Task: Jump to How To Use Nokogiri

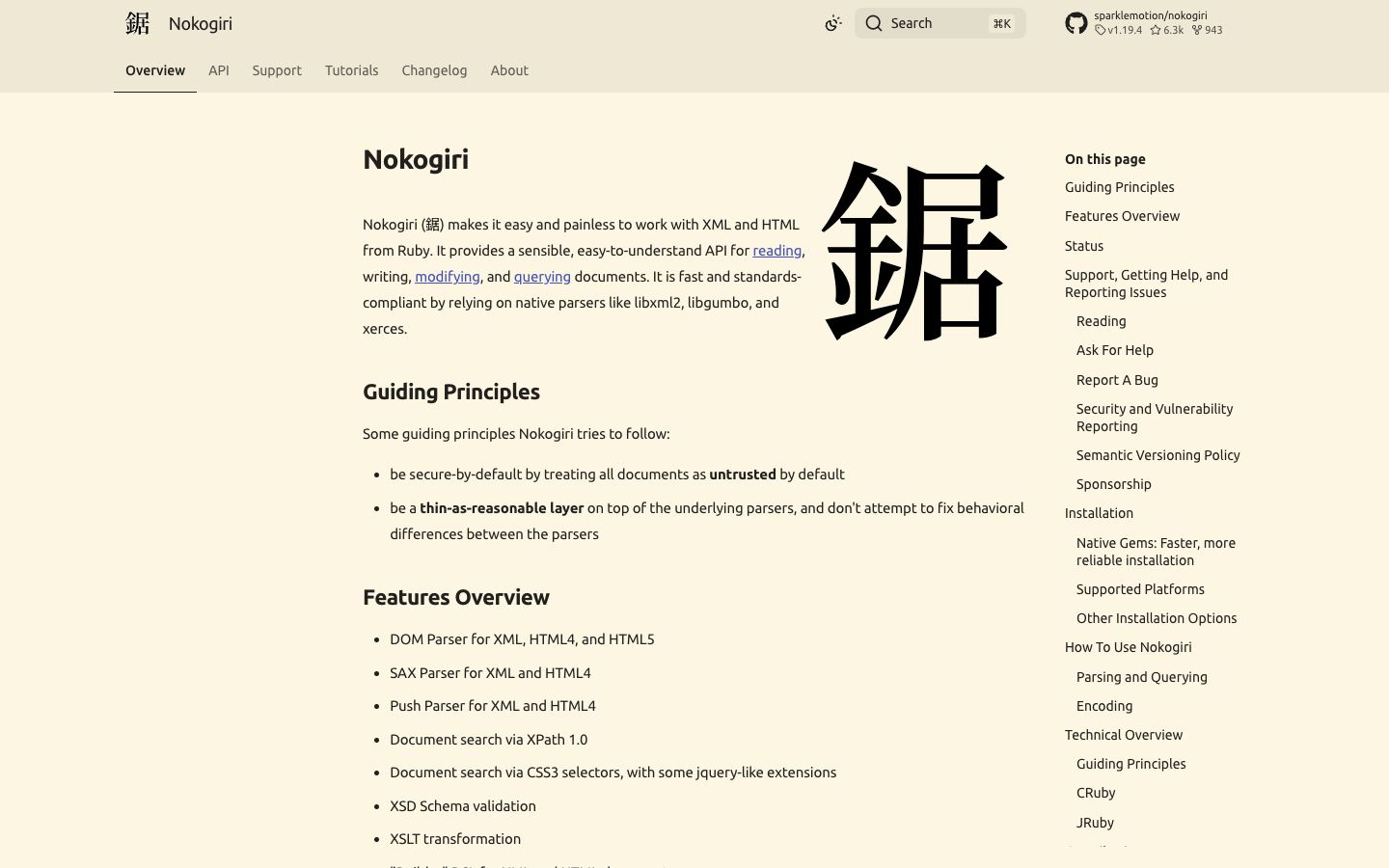Action: [x=1128, y=647]
